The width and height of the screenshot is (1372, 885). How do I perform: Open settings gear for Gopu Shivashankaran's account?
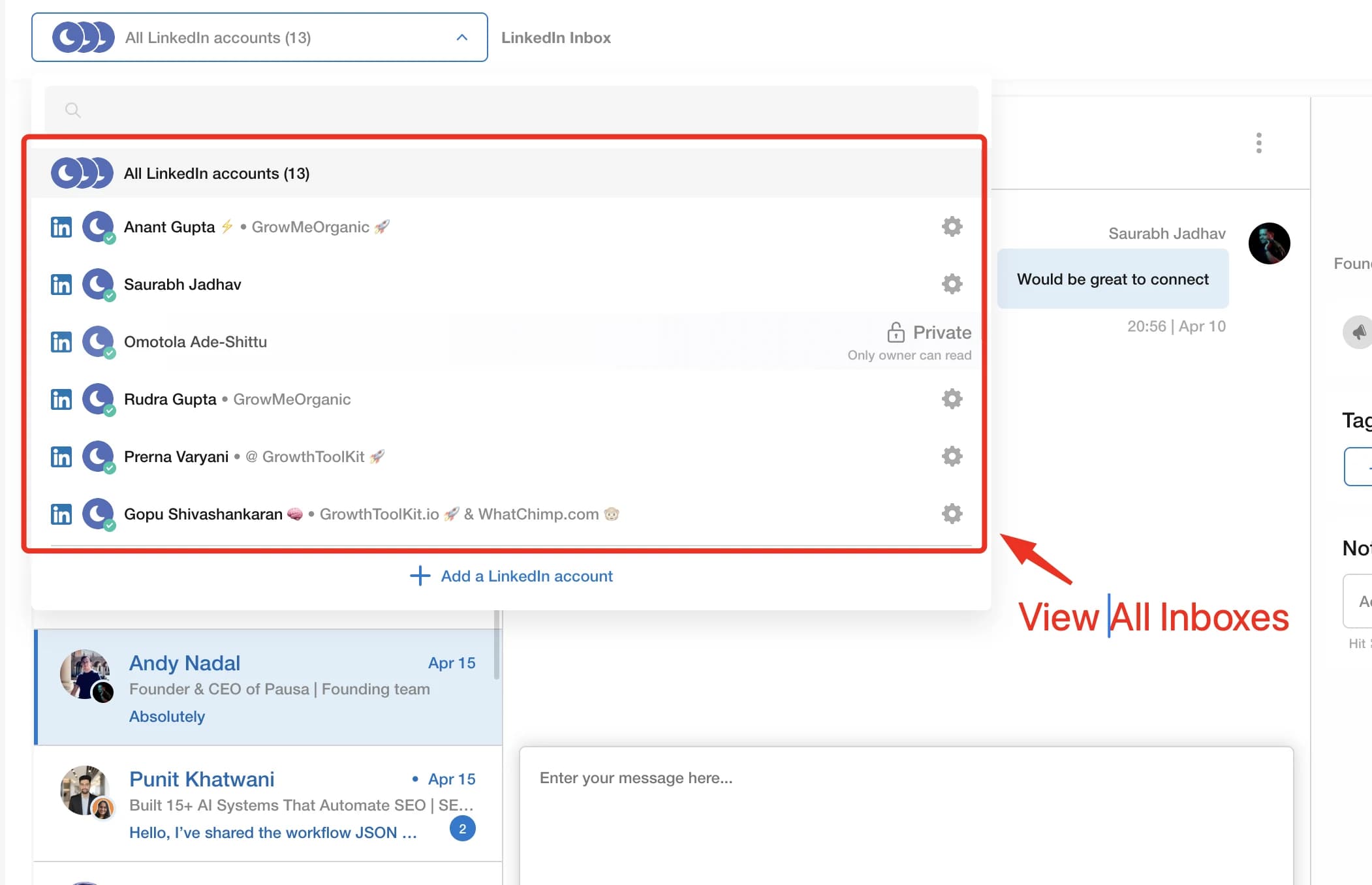[x=951, y=514]
